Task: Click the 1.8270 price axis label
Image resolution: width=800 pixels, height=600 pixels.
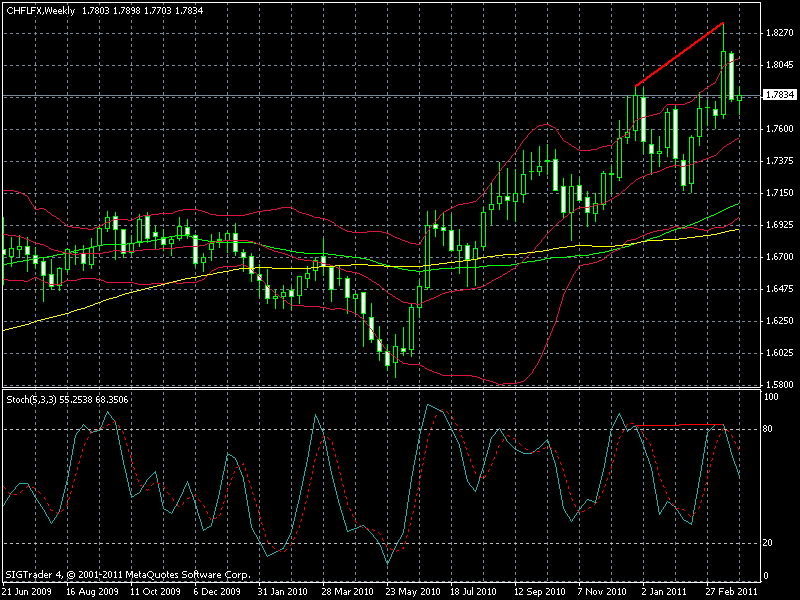Action: pos(780,33)
